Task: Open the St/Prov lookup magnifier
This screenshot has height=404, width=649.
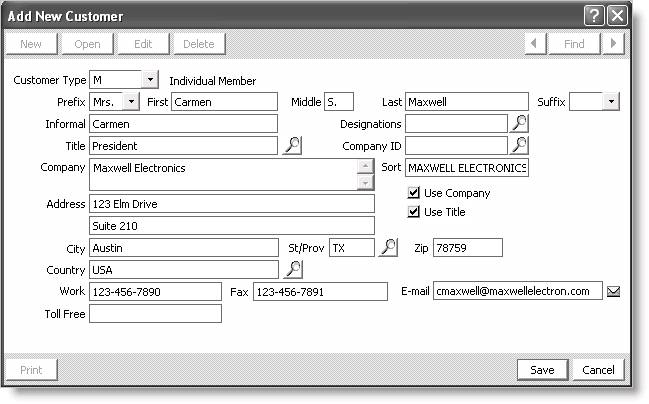Action: click(x=388, y=248)
